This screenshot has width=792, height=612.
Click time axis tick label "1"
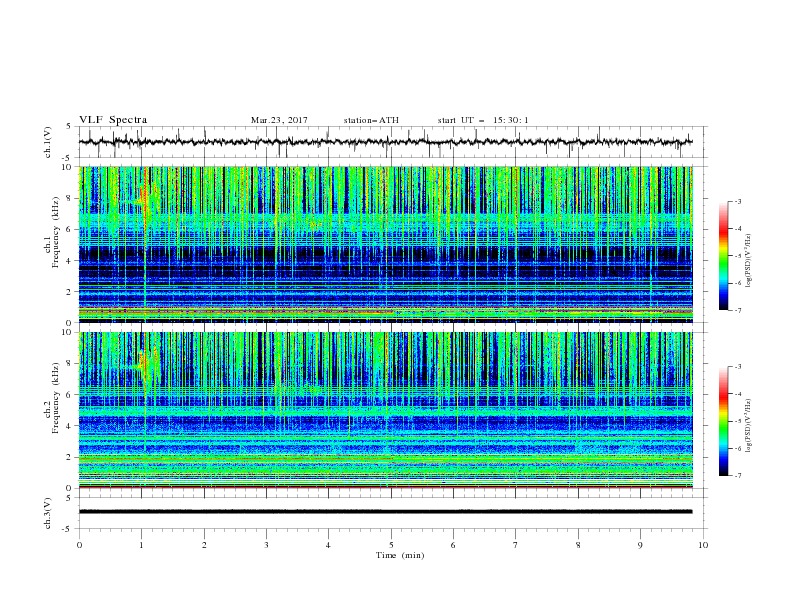pyautogui.click(x=141, y=545)
